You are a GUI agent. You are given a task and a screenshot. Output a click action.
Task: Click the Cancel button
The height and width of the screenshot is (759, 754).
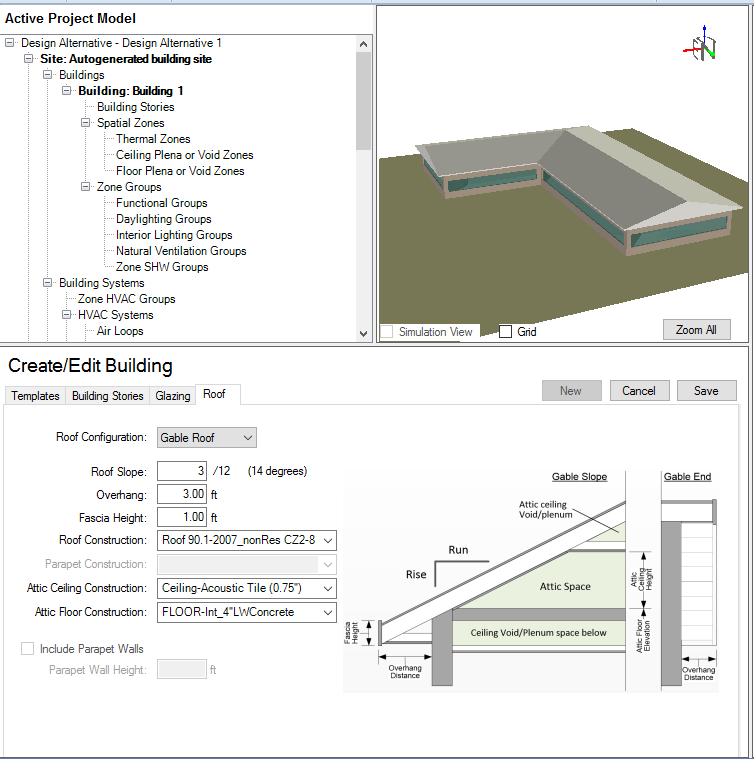(x=638, y=391)
